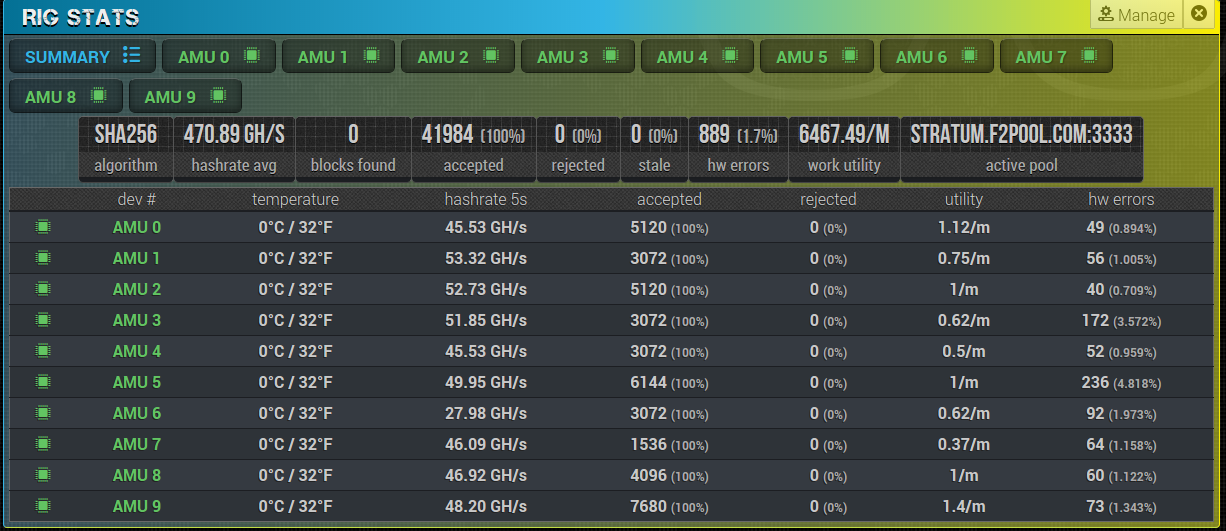Select the SHA256 algorithm stat
This screenshot has width=1226, height=531.
tap(126, 149)
